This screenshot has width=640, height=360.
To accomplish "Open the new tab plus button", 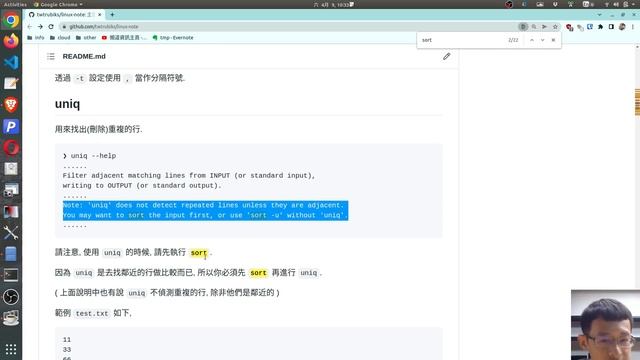I will pos(112,15).
